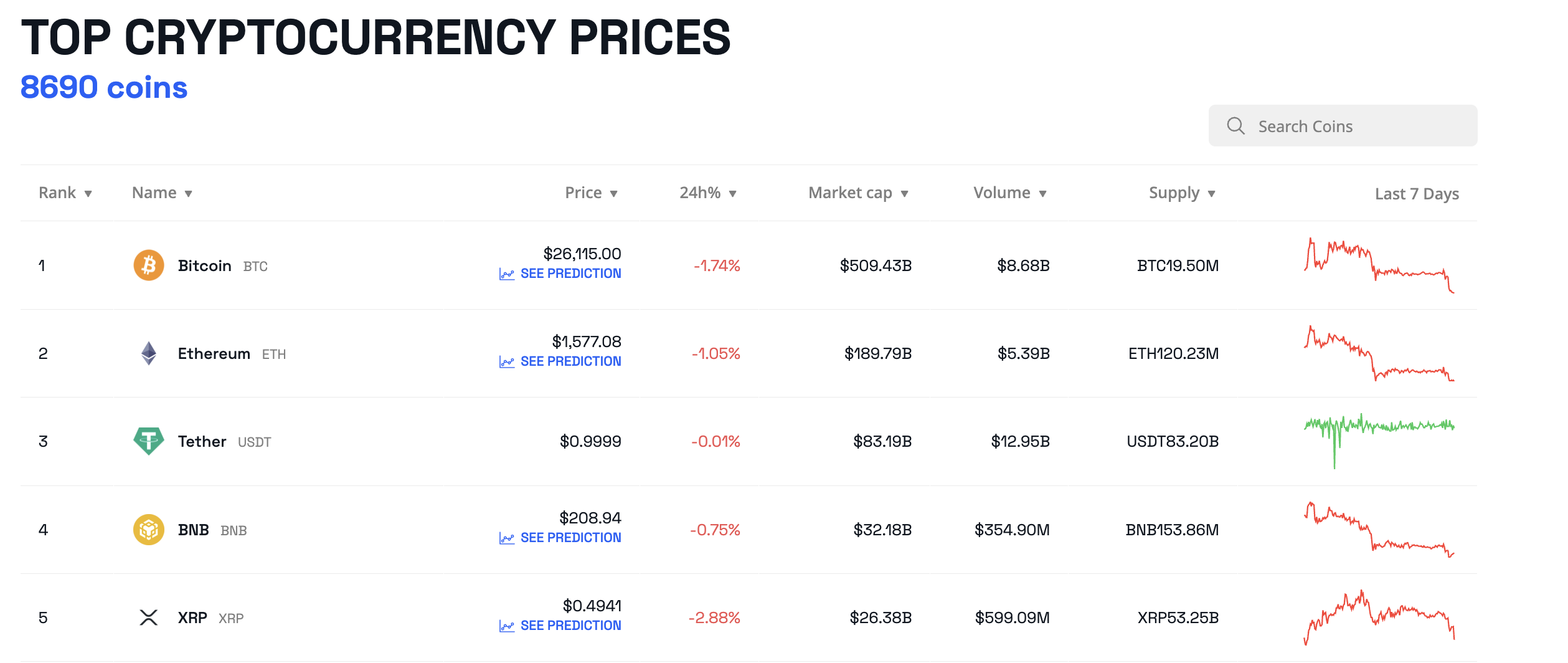Open BNB's SEE PREDICTION link
Viewport: 1568px width, 663px height.
click(570, 538)
